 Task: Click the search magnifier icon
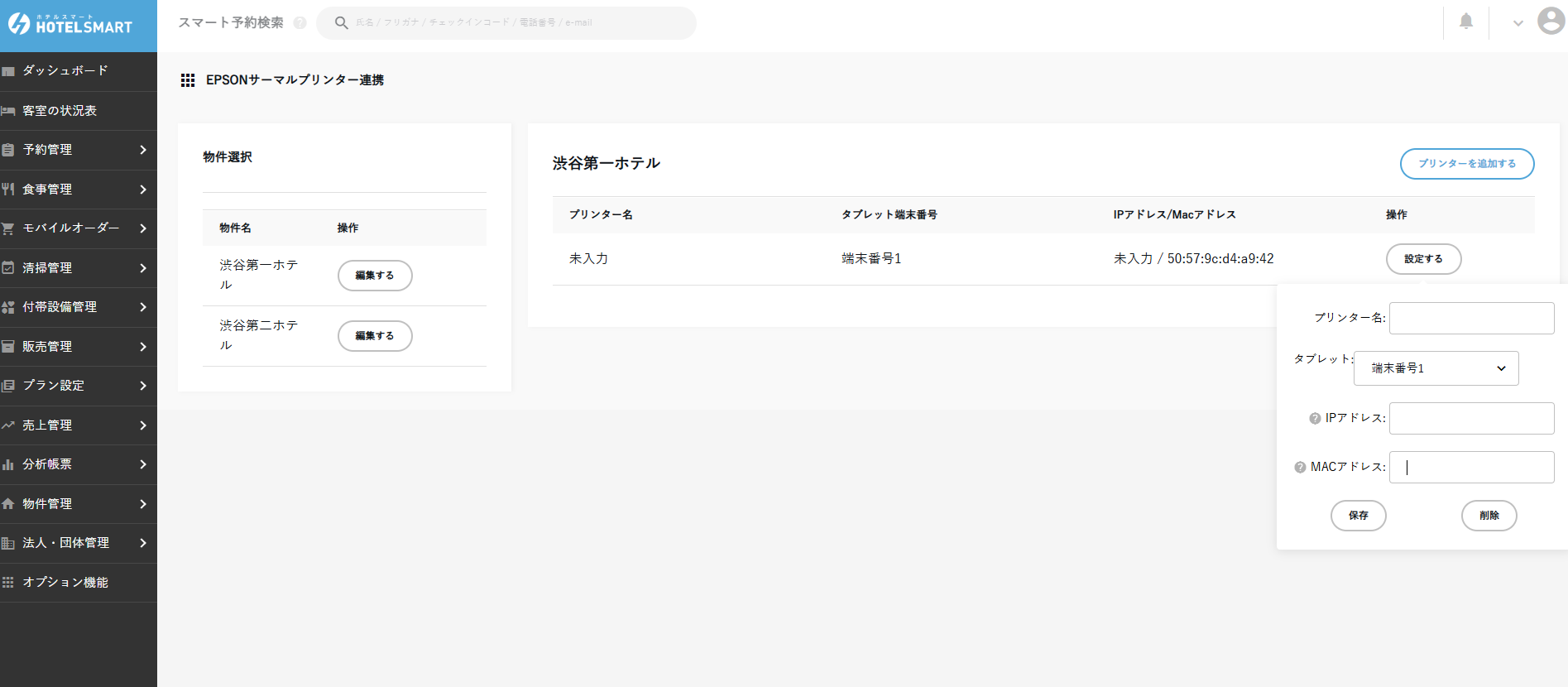coord(341,23)
